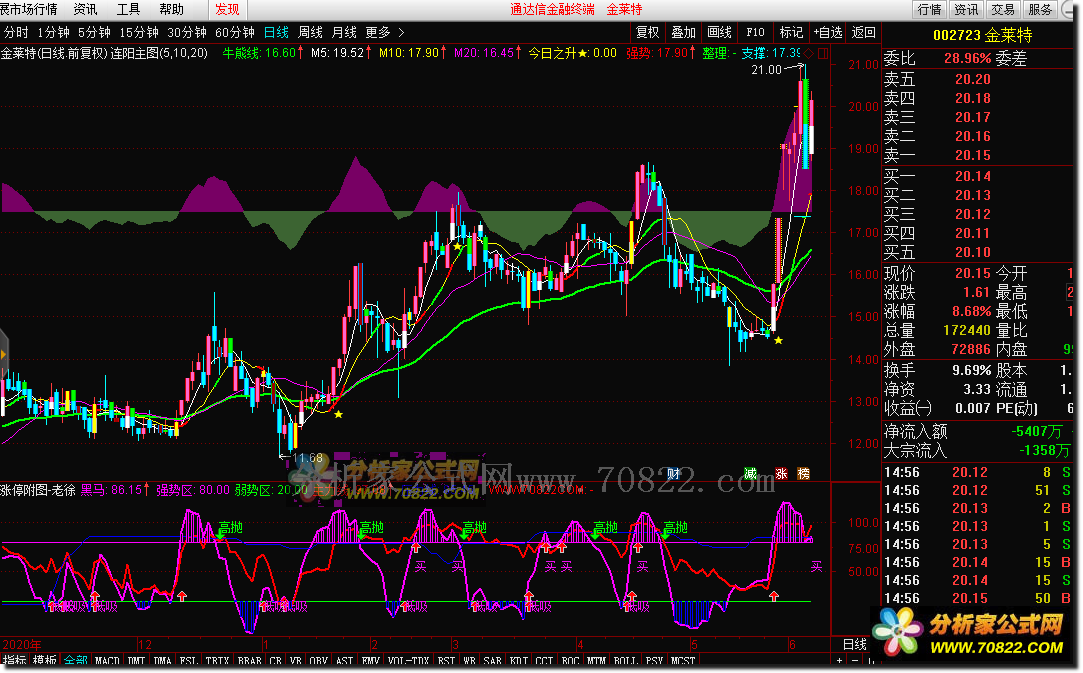Screen dimensions: 1083x673
Task: Click the 净流入额 value -5407万
Action: (1037, 432)
